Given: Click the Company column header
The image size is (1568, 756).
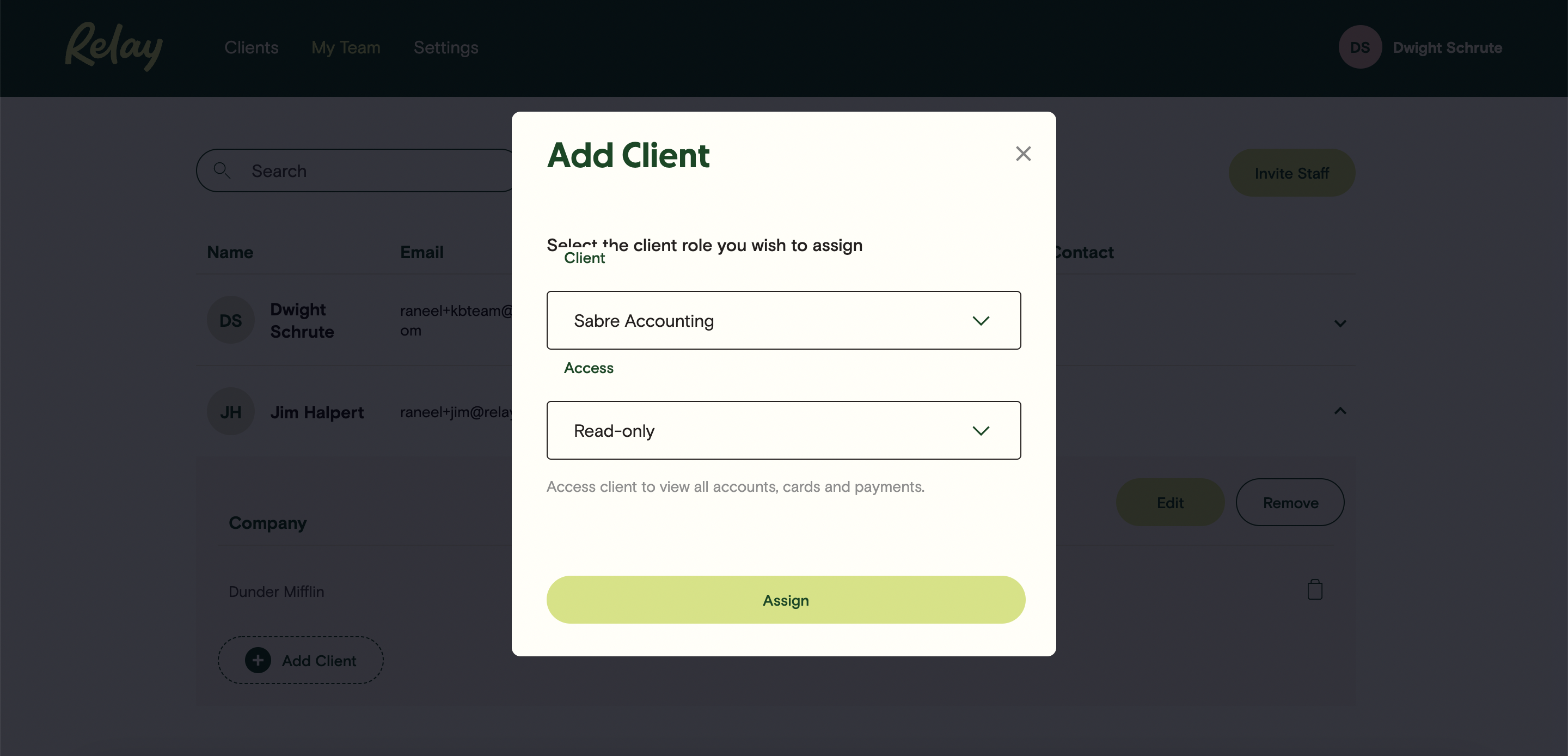Looking at the screenshot, I should [268, 523].
